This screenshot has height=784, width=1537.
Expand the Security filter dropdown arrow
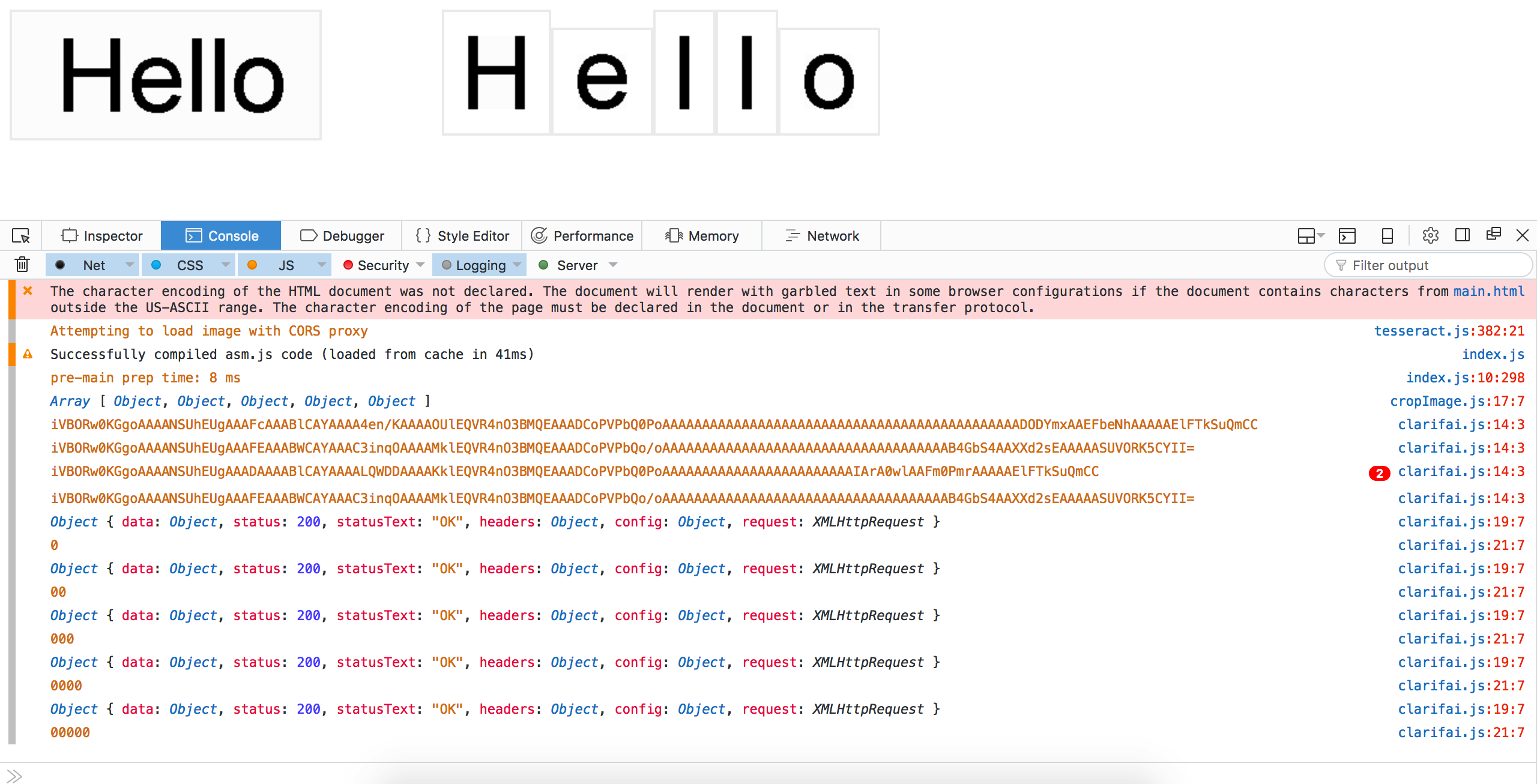421,265
